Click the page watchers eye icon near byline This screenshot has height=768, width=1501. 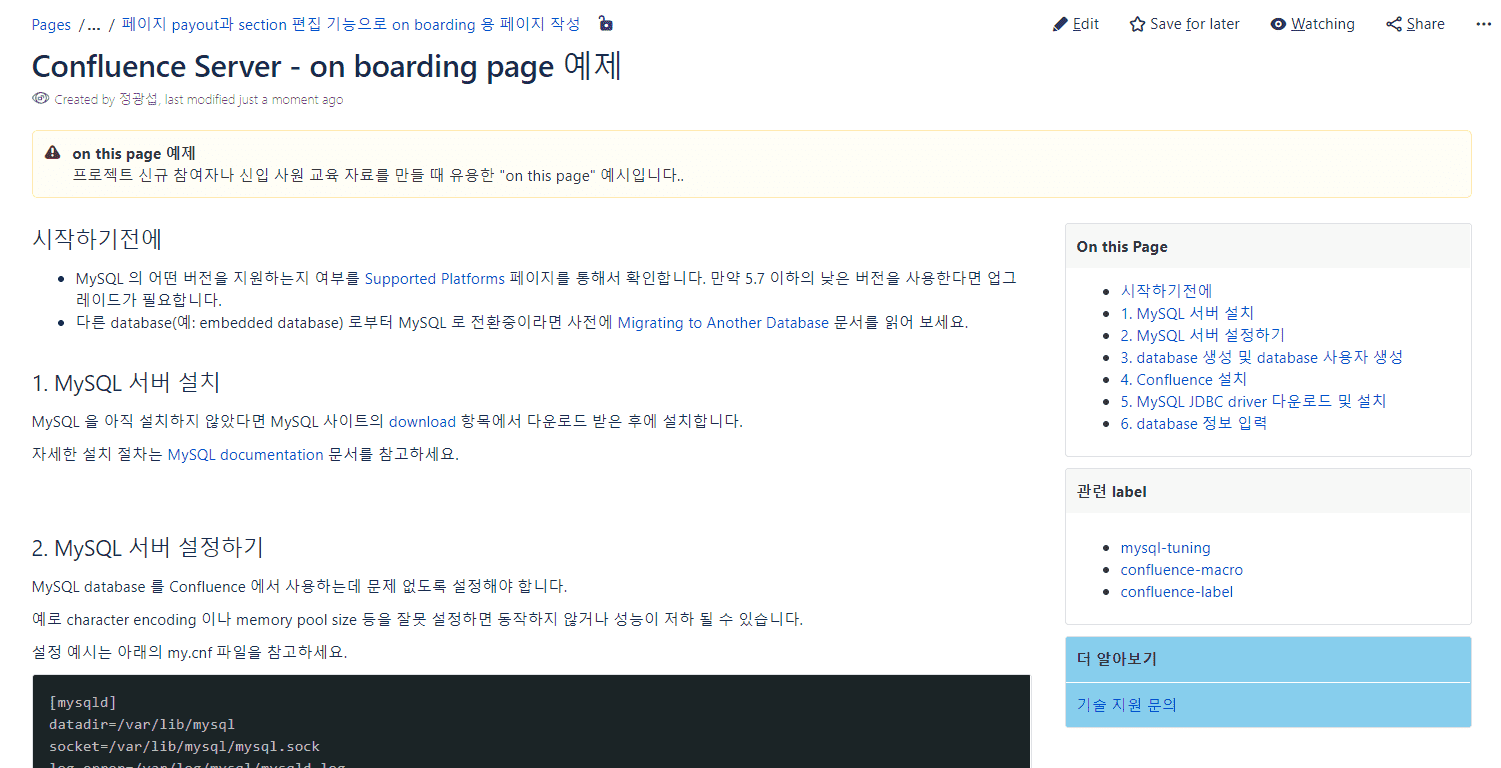pyautogui.click(x=40, y=98)
